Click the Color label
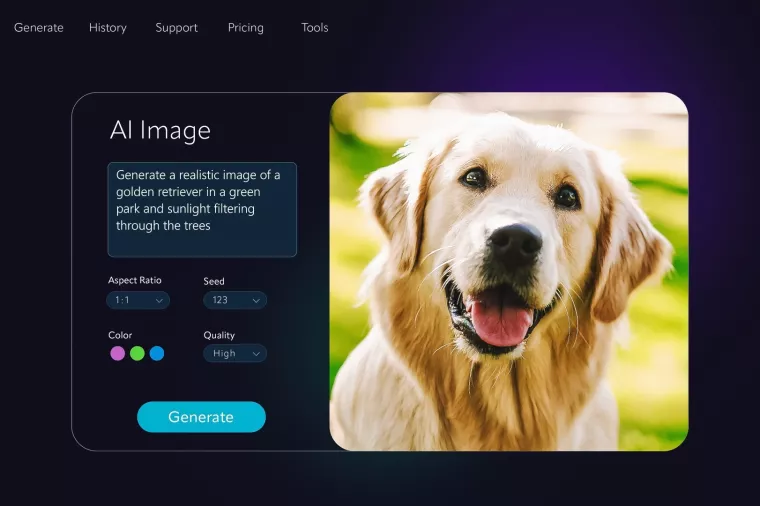The height and width of the screenshot is (506, 760). point(120,335)
